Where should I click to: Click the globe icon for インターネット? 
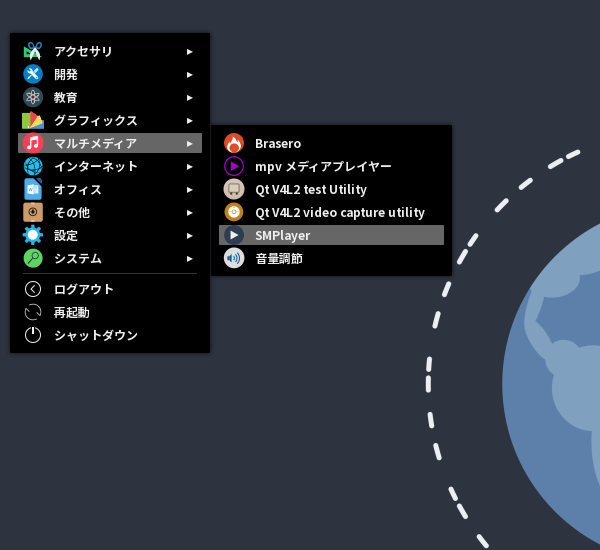coord(33,166)
